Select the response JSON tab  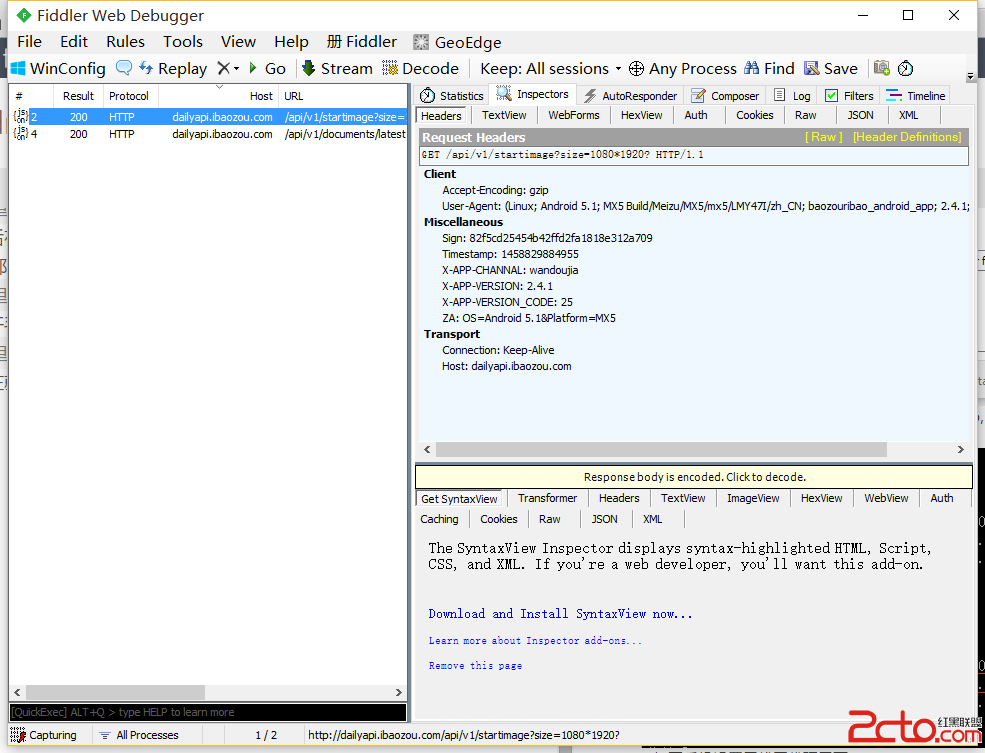(x=604, y=519)
